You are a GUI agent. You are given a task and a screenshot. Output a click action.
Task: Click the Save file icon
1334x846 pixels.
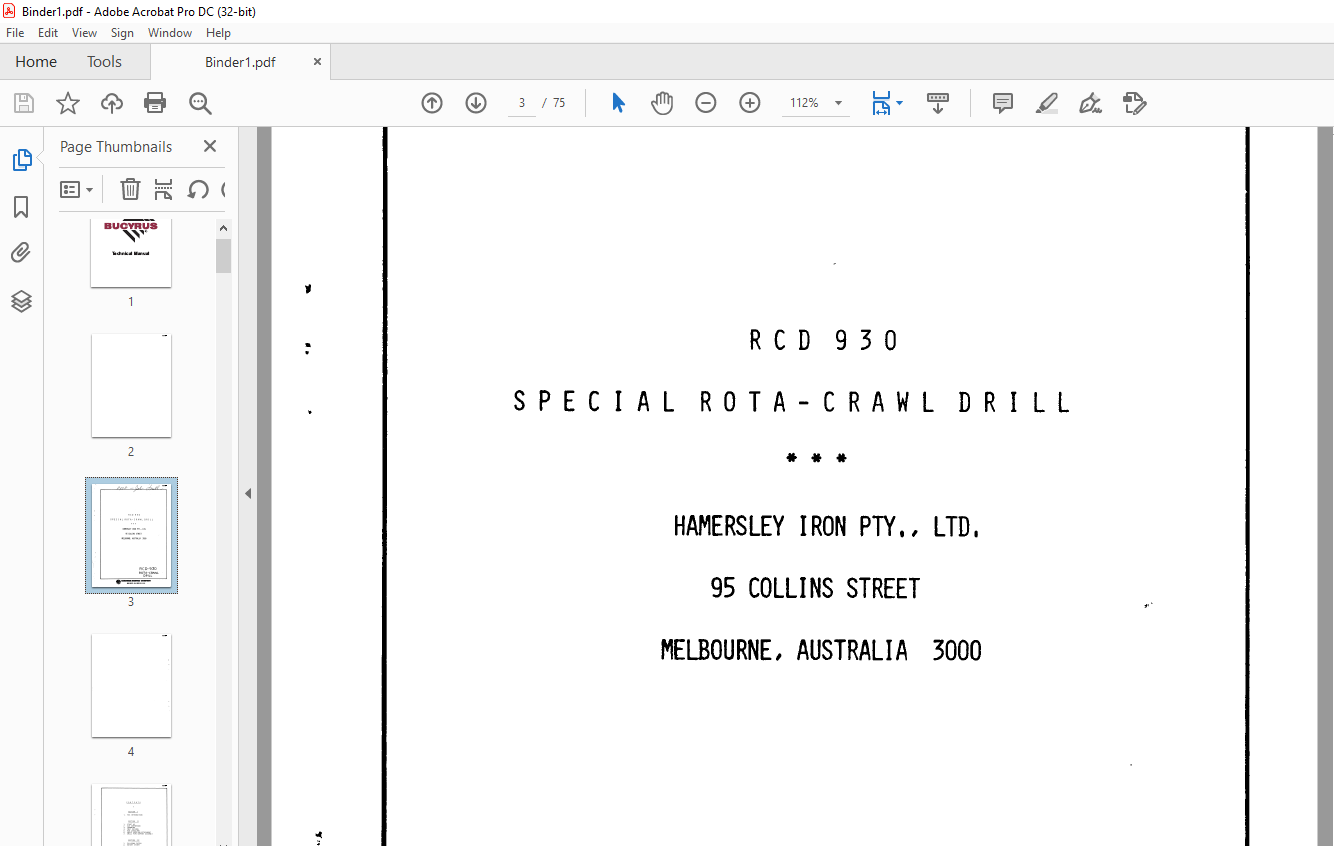23,103
